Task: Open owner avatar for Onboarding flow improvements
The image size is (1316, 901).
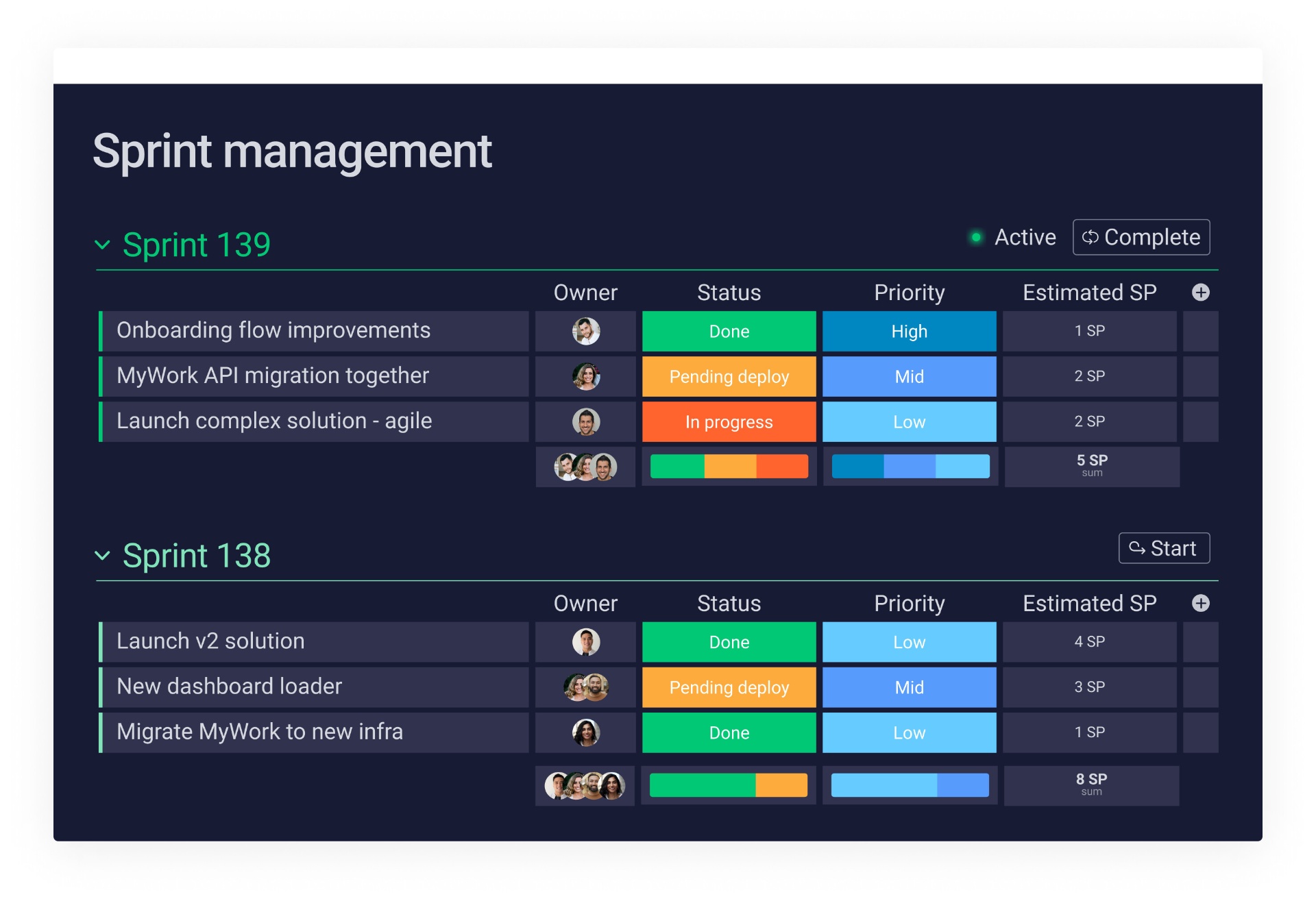Action: pos(585,331)
